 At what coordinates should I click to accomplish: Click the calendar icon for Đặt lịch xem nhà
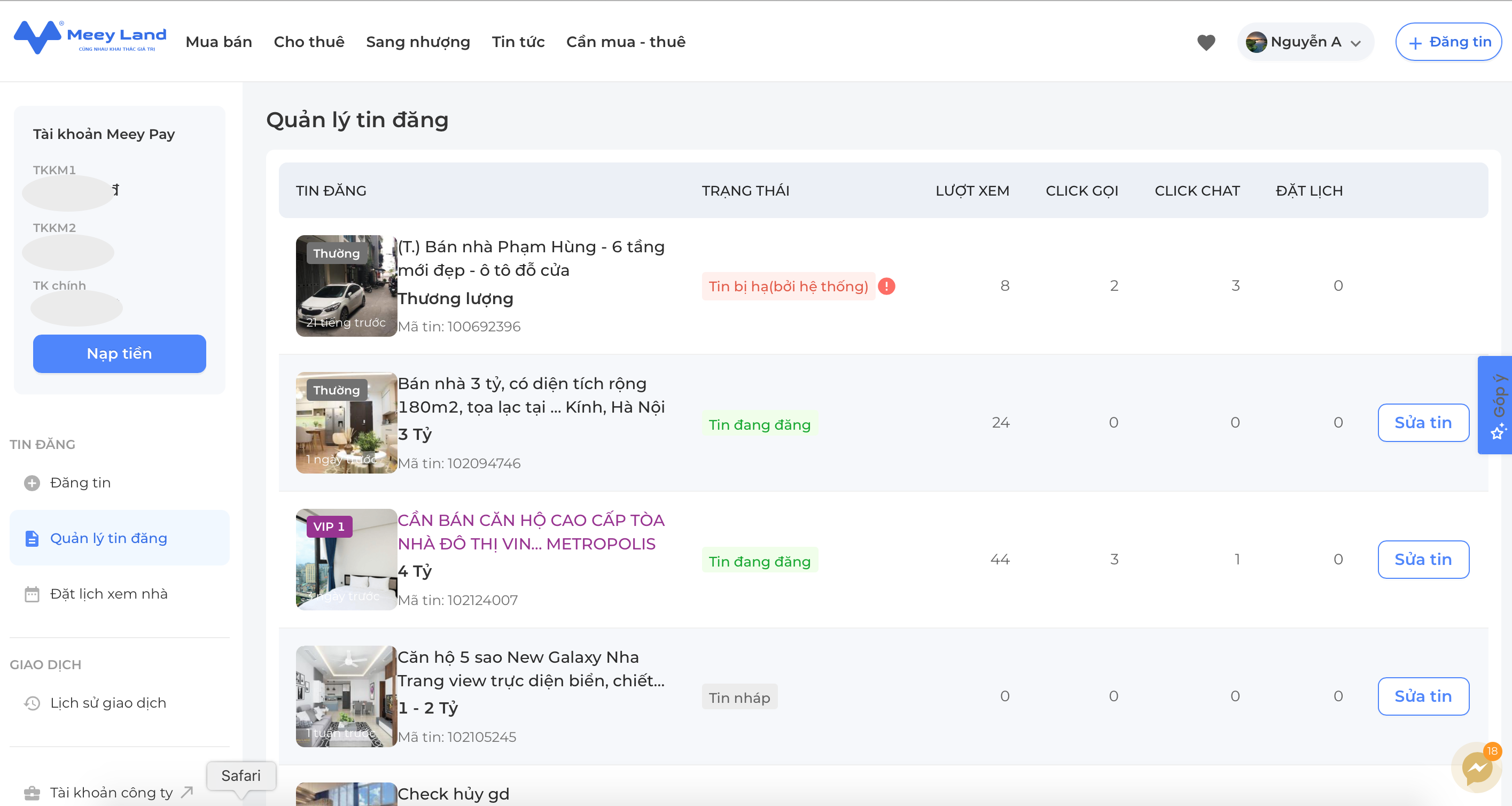[32, 594]
